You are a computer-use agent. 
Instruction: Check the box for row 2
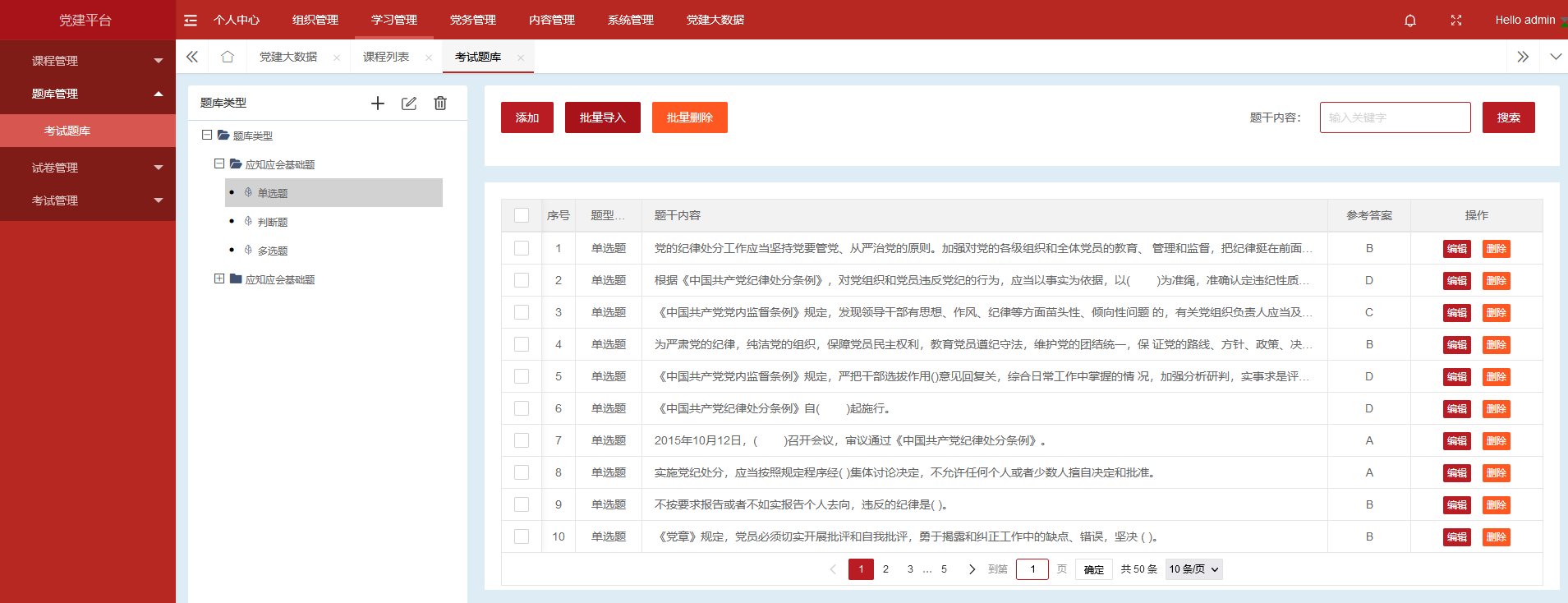click(522, 280)
